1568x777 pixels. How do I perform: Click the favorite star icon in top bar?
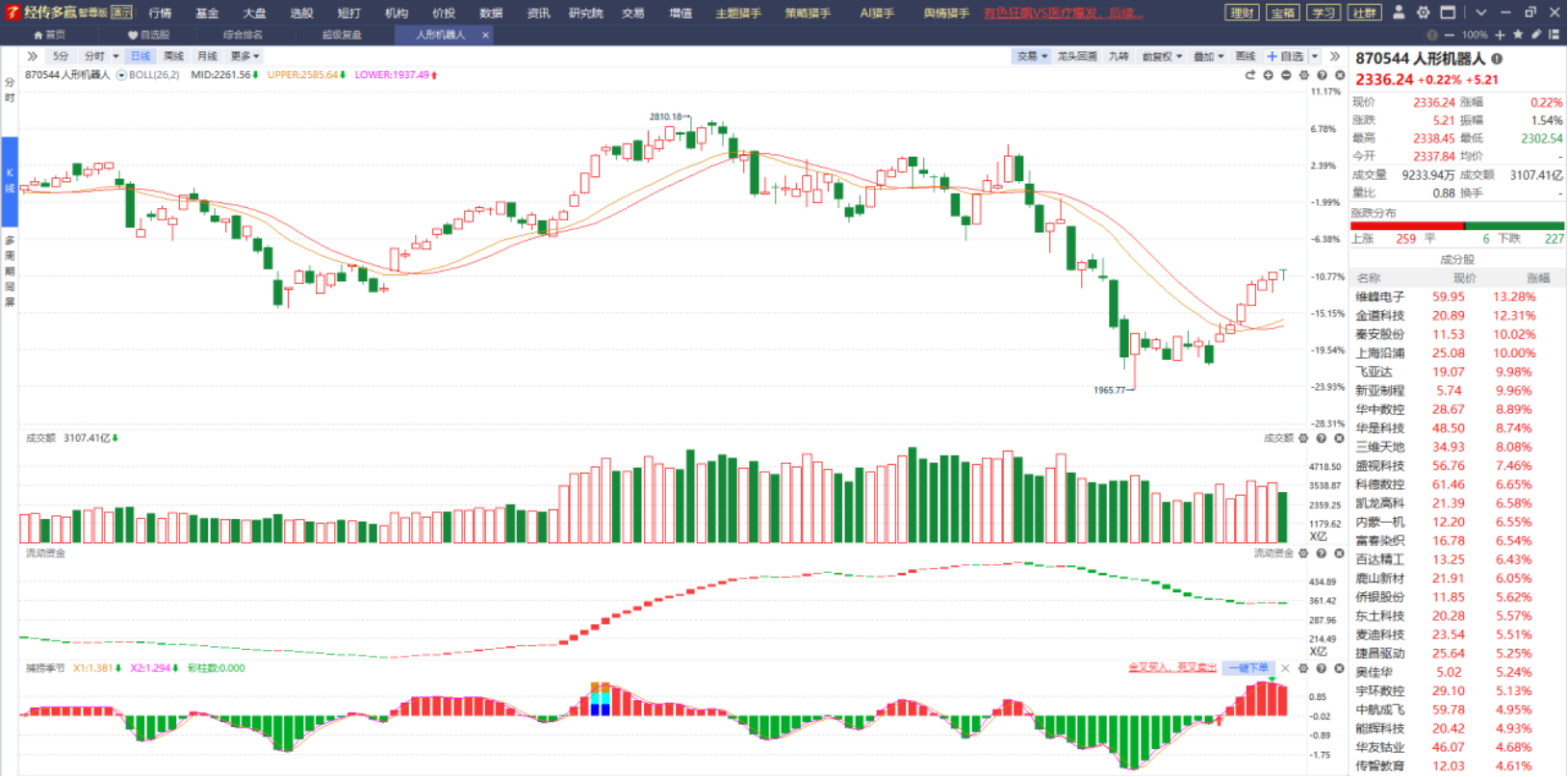(x=1518, y=35)
